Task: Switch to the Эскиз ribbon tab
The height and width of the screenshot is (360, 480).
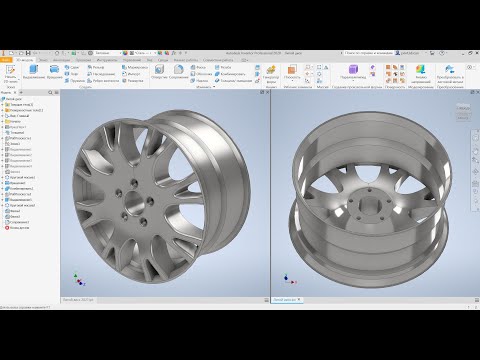Action: click(43, 60)
